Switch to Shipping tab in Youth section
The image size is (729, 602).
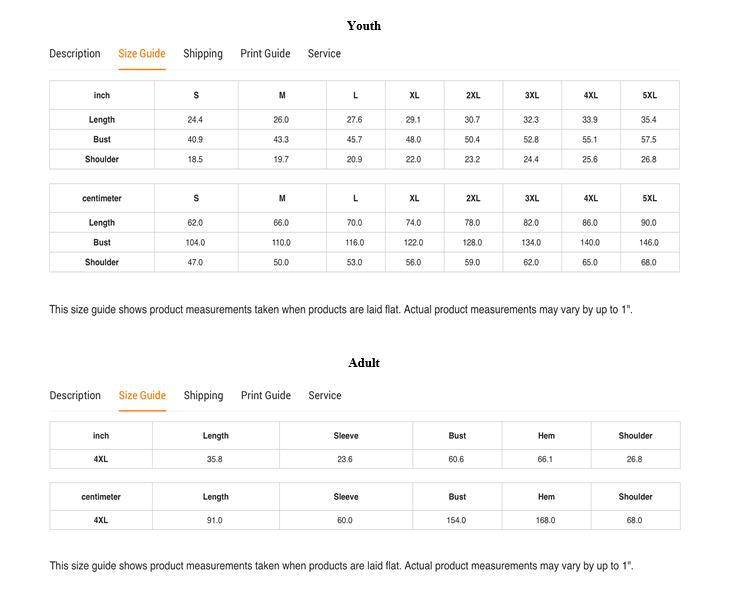[x=203, y=54]
